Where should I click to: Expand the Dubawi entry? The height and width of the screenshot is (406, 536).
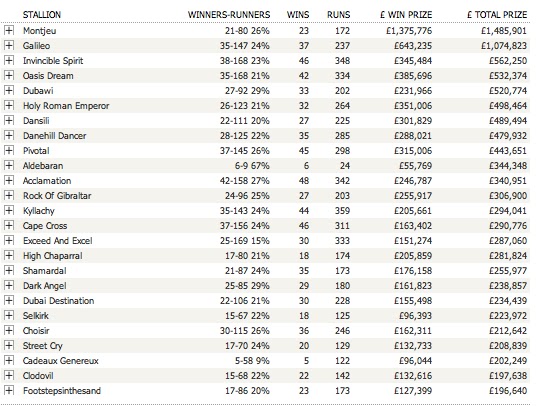point(9,91)
